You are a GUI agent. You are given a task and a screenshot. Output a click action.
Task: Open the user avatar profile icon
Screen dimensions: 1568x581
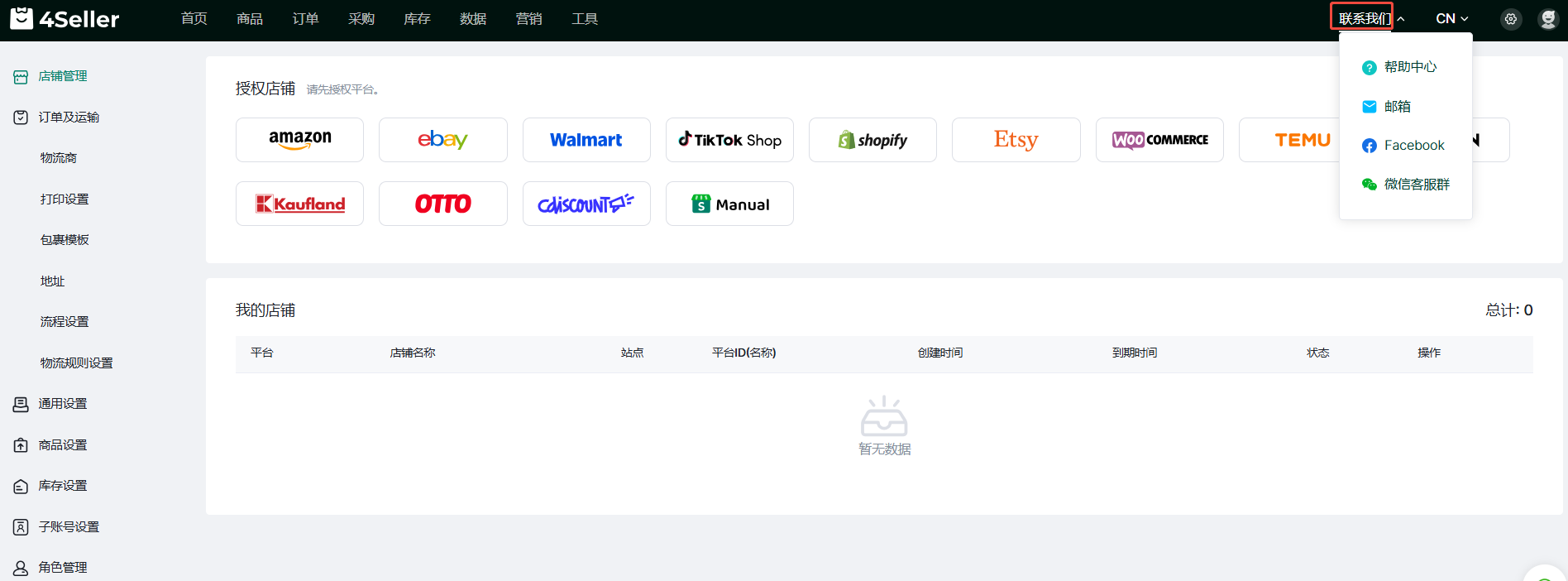(1547, 19)
